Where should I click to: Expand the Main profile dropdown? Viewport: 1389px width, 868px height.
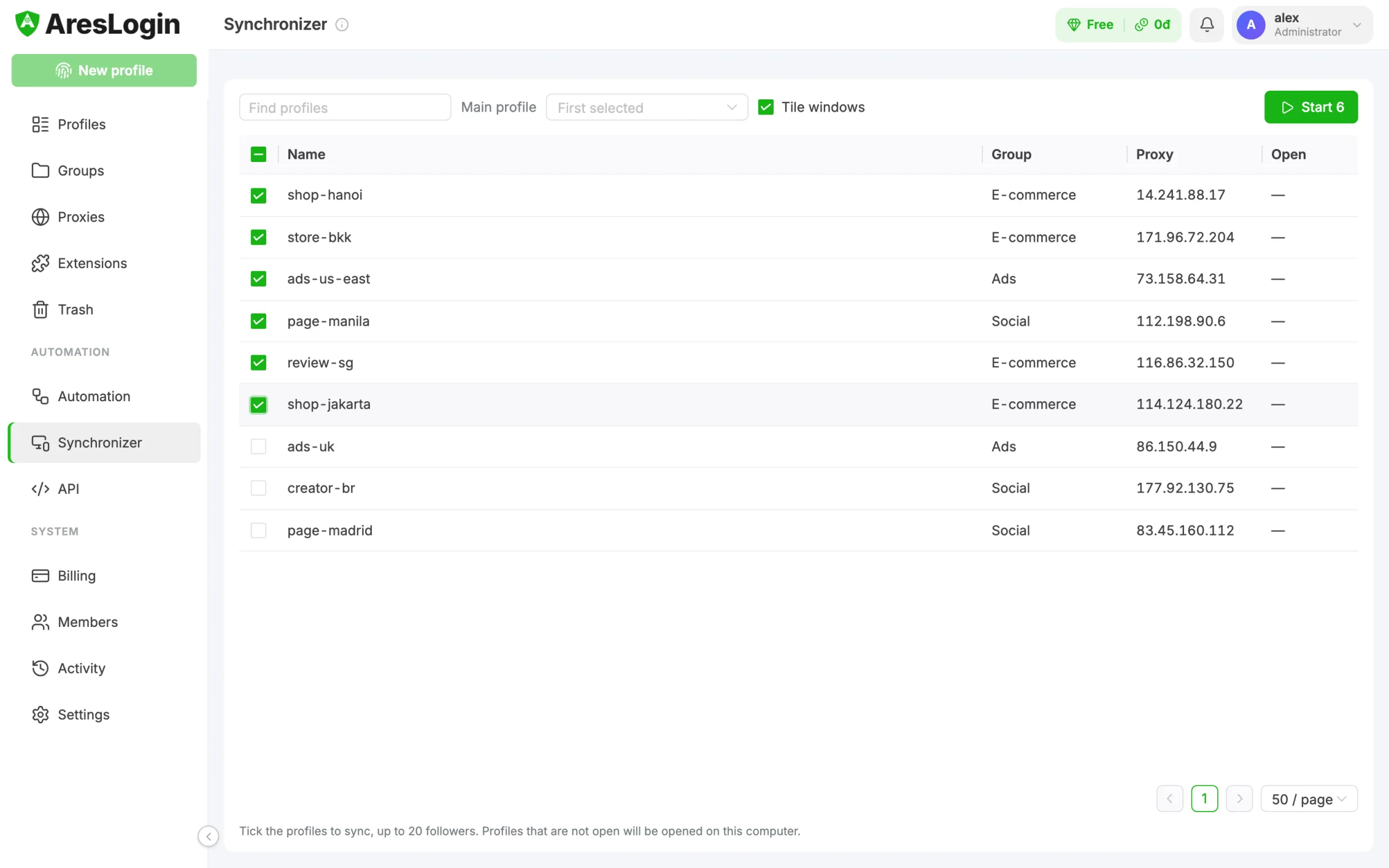(647, 107)
